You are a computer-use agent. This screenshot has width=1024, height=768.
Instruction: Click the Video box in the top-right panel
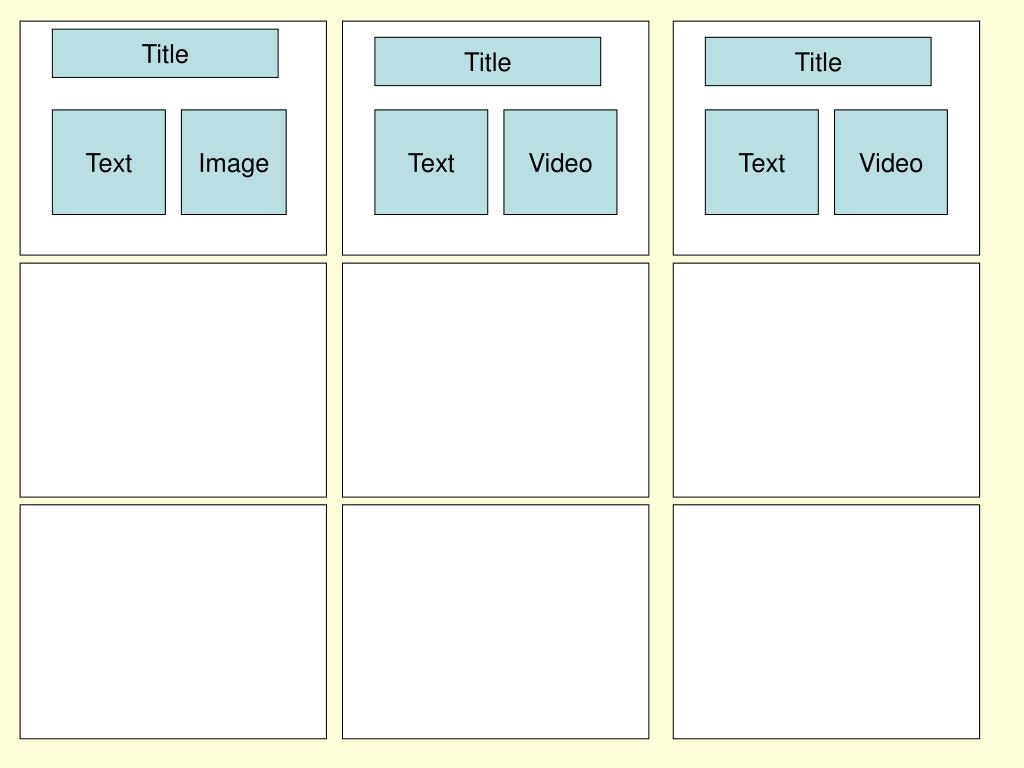point(891,162)
